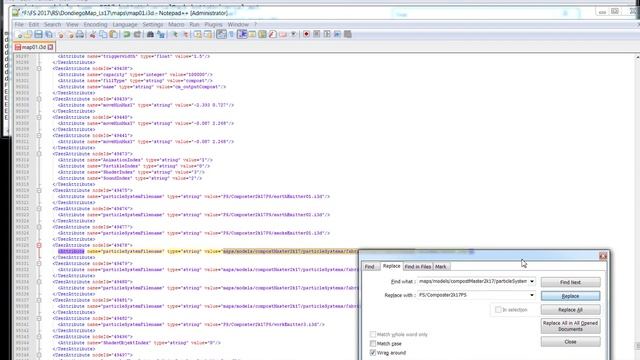Click Replace All in All Opened Documents
This screenshot has height=360, width=640.
570,326
